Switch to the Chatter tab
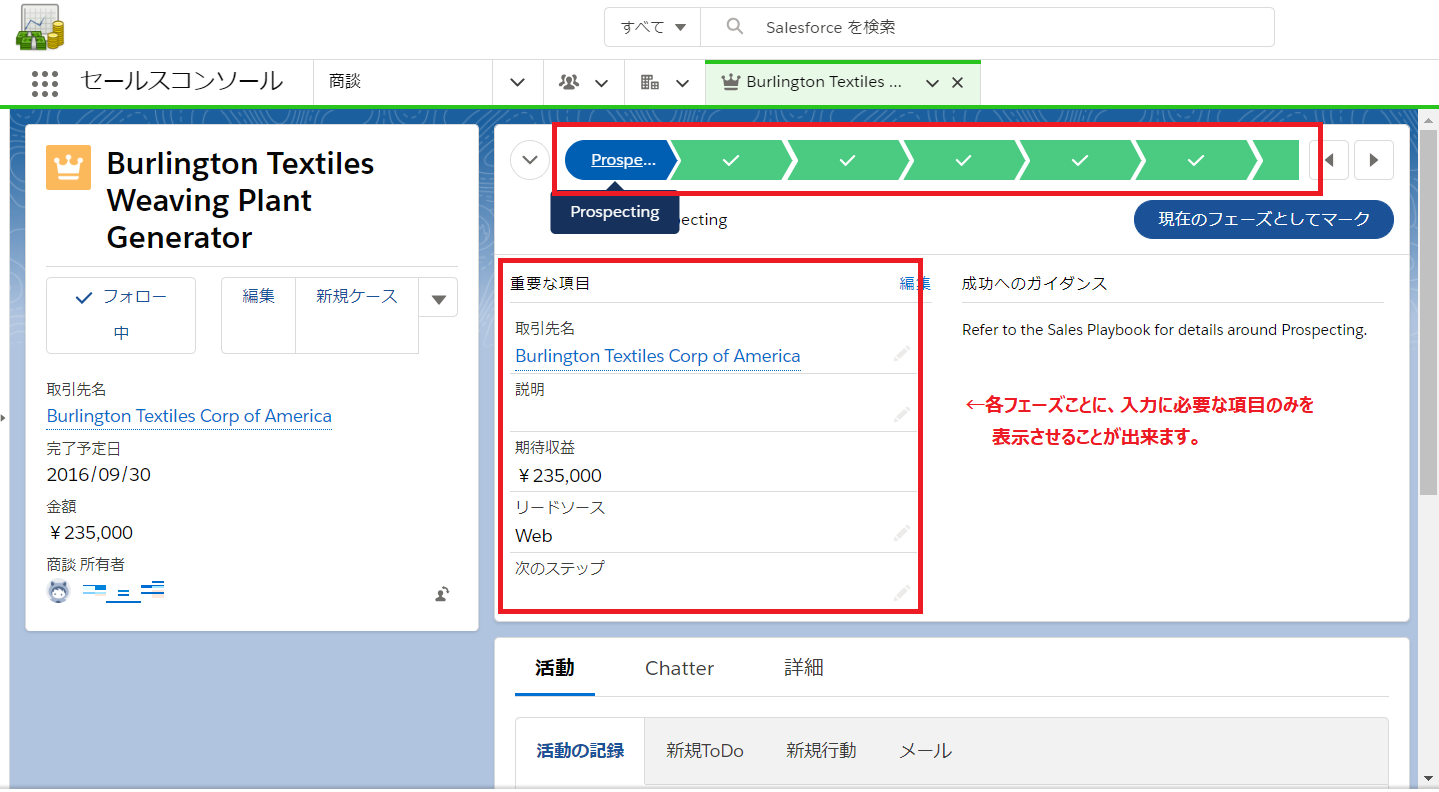This screenshot has width=1439, height=792. (679, 668)
